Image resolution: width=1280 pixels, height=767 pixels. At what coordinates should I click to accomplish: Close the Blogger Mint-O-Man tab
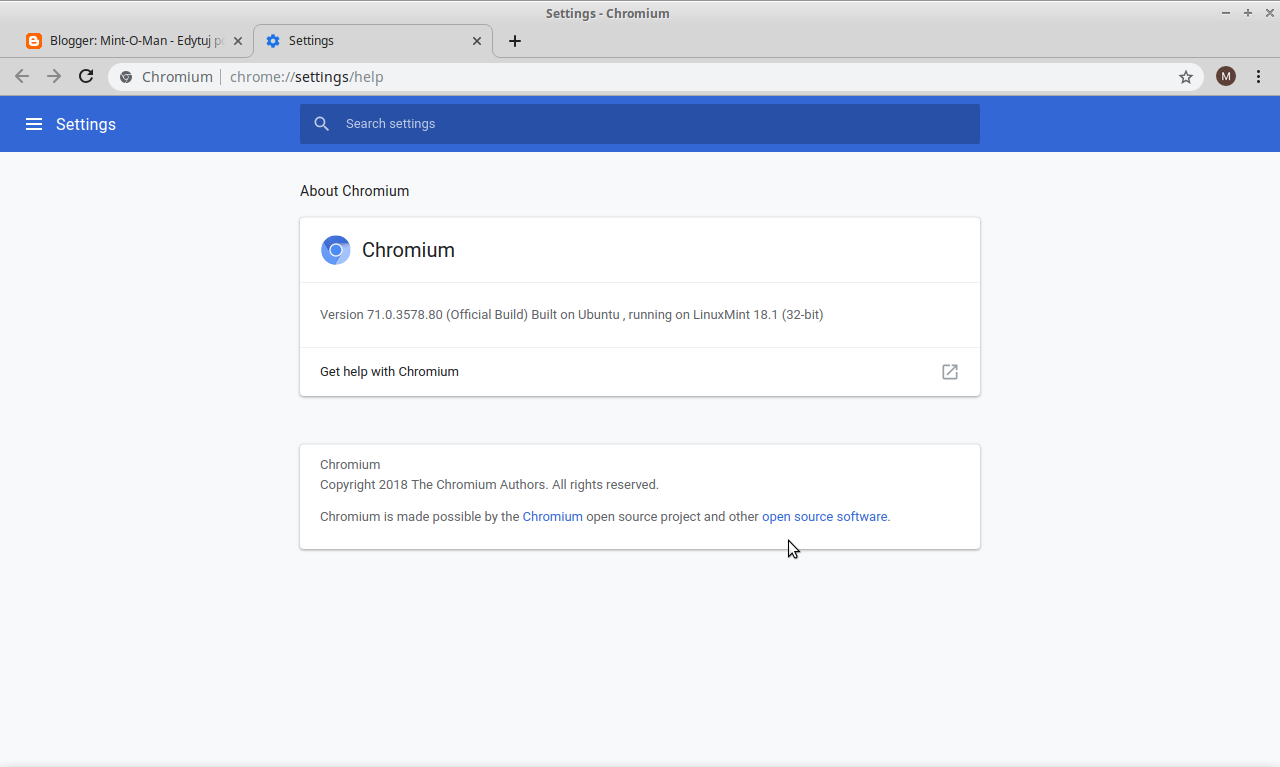pyautogui.click(x=238, y=41)
